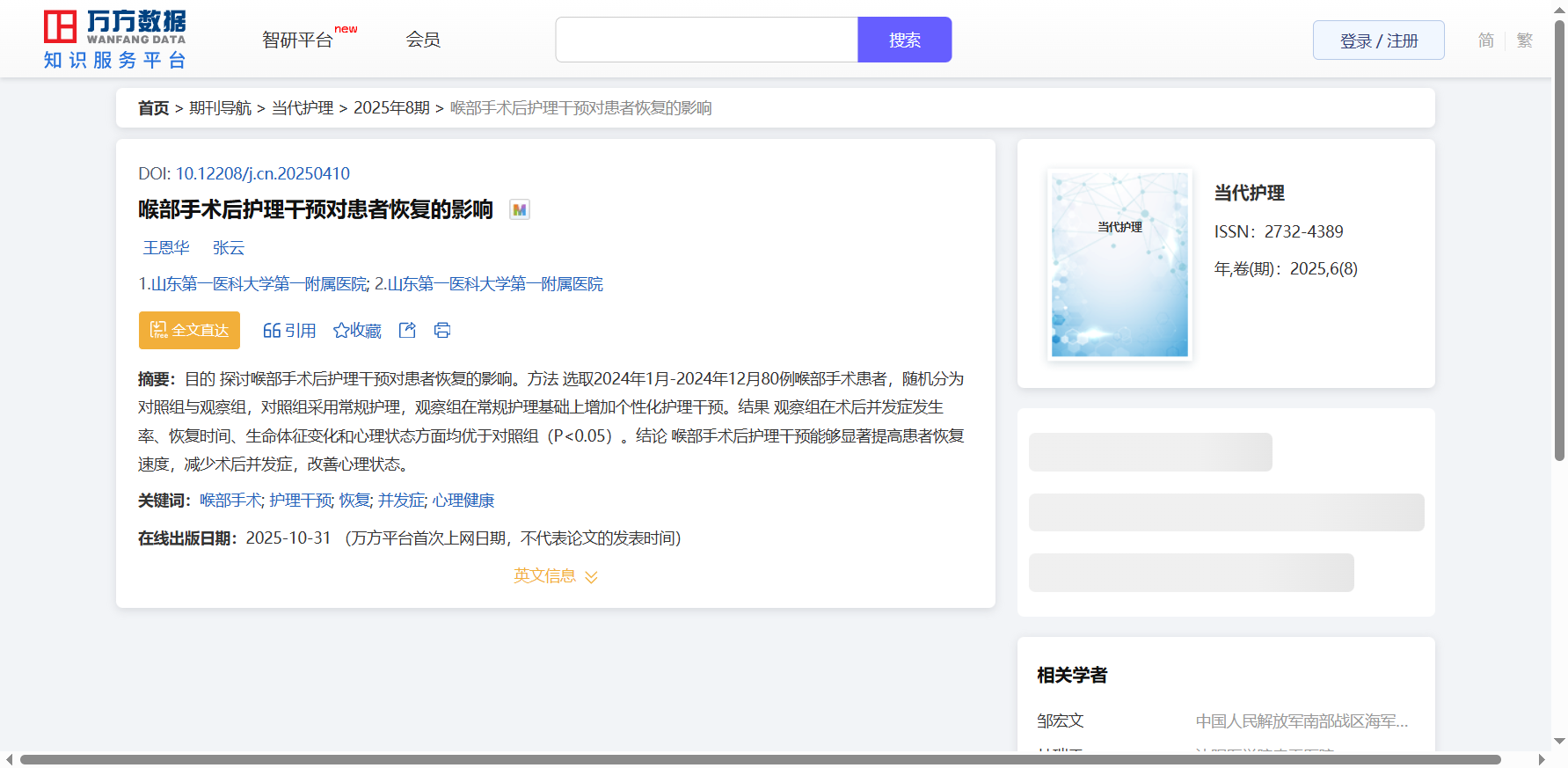
Task: Switch to simplified Chinese 简
Action: tap(1485, 40)
